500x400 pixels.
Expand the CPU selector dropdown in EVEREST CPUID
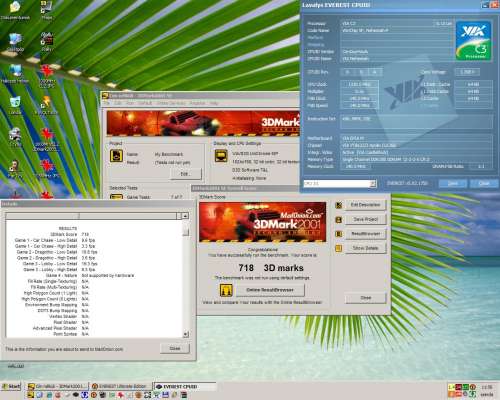(373, 184)
